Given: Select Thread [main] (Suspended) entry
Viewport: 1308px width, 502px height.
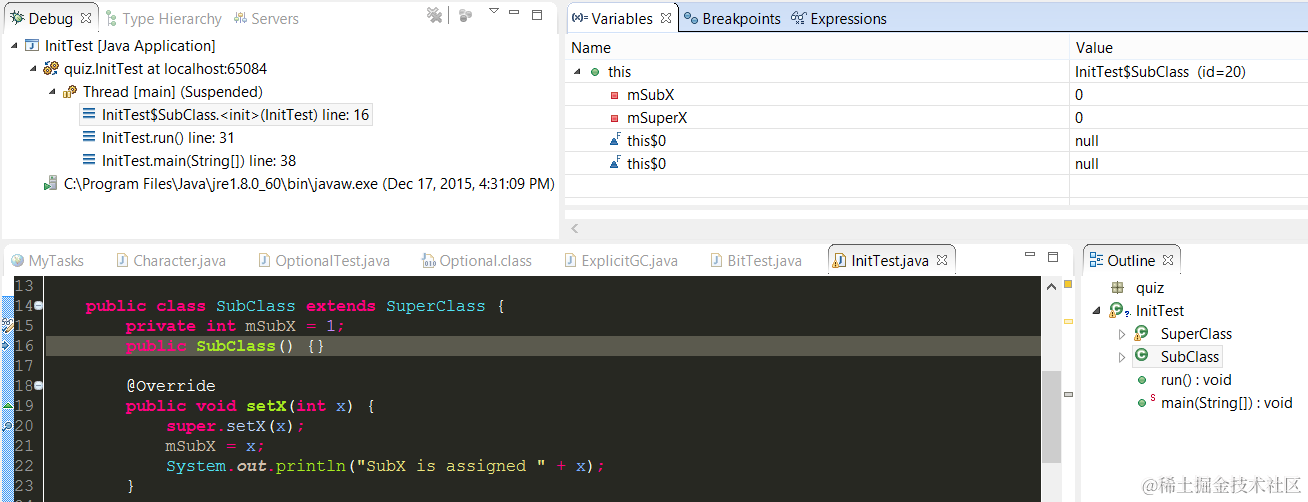Looking at the screenshot, I should [x=163, y=92].
